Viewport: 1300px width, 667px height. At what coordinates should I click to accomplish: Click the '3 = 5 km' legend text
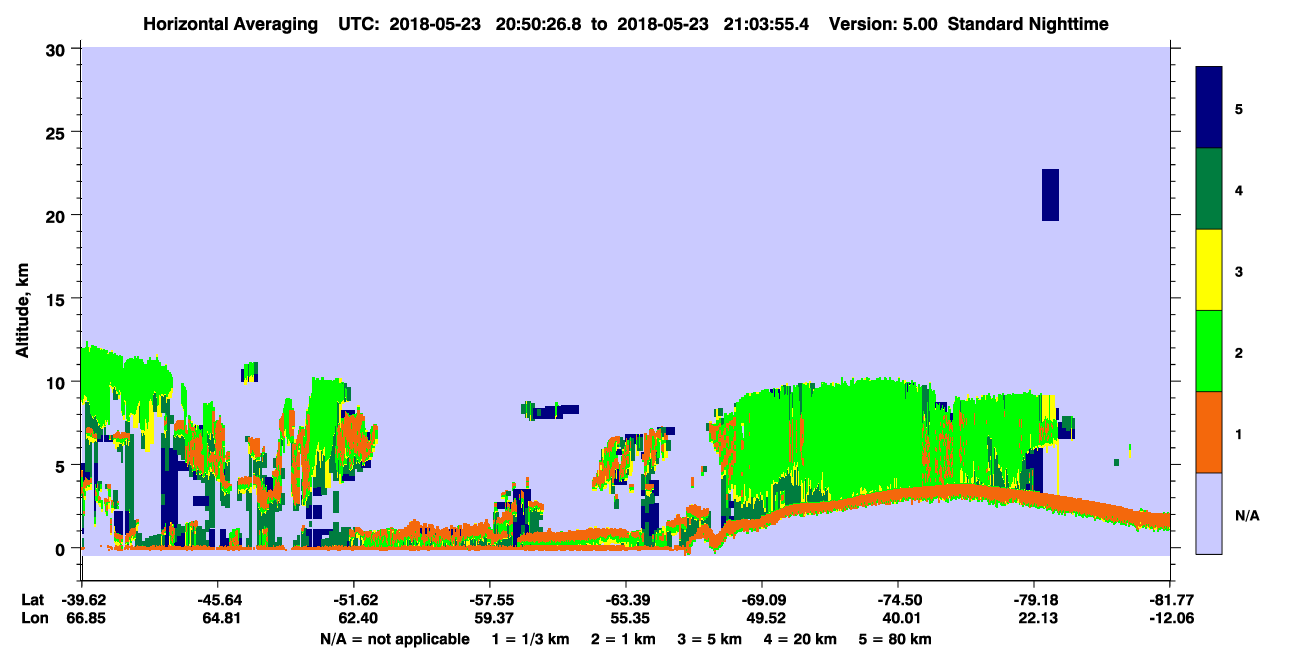(709, 639)
